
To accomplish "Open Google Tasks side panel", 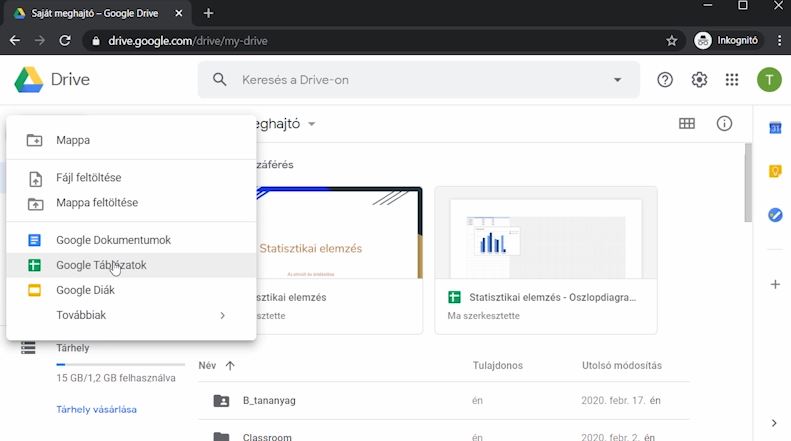I will pyautogui.click(x=775, y=215).
